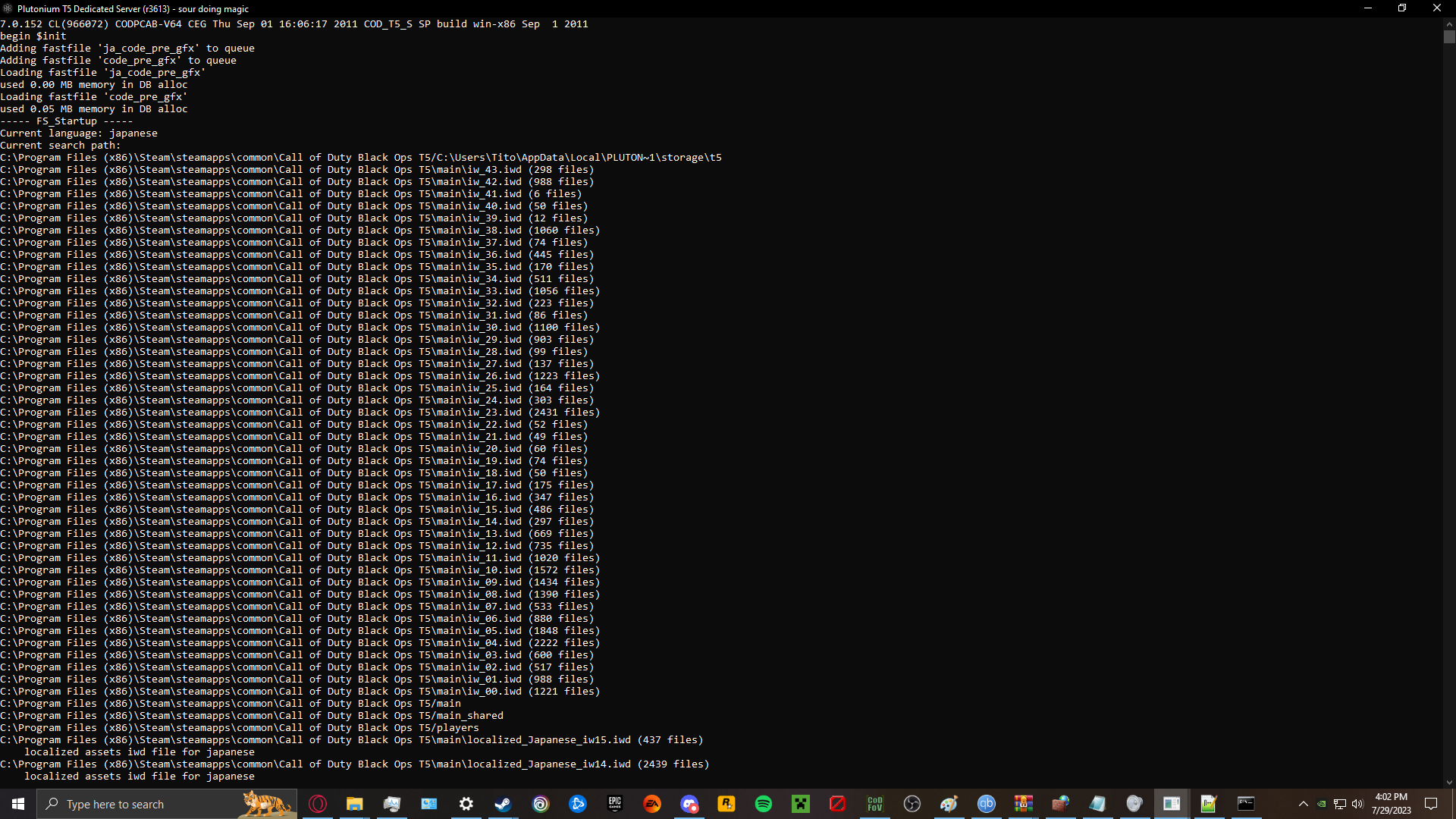This screenshot has height=819, width=1456.
Task: Open Battle.net from the taskbar
Action: [578, 804]
